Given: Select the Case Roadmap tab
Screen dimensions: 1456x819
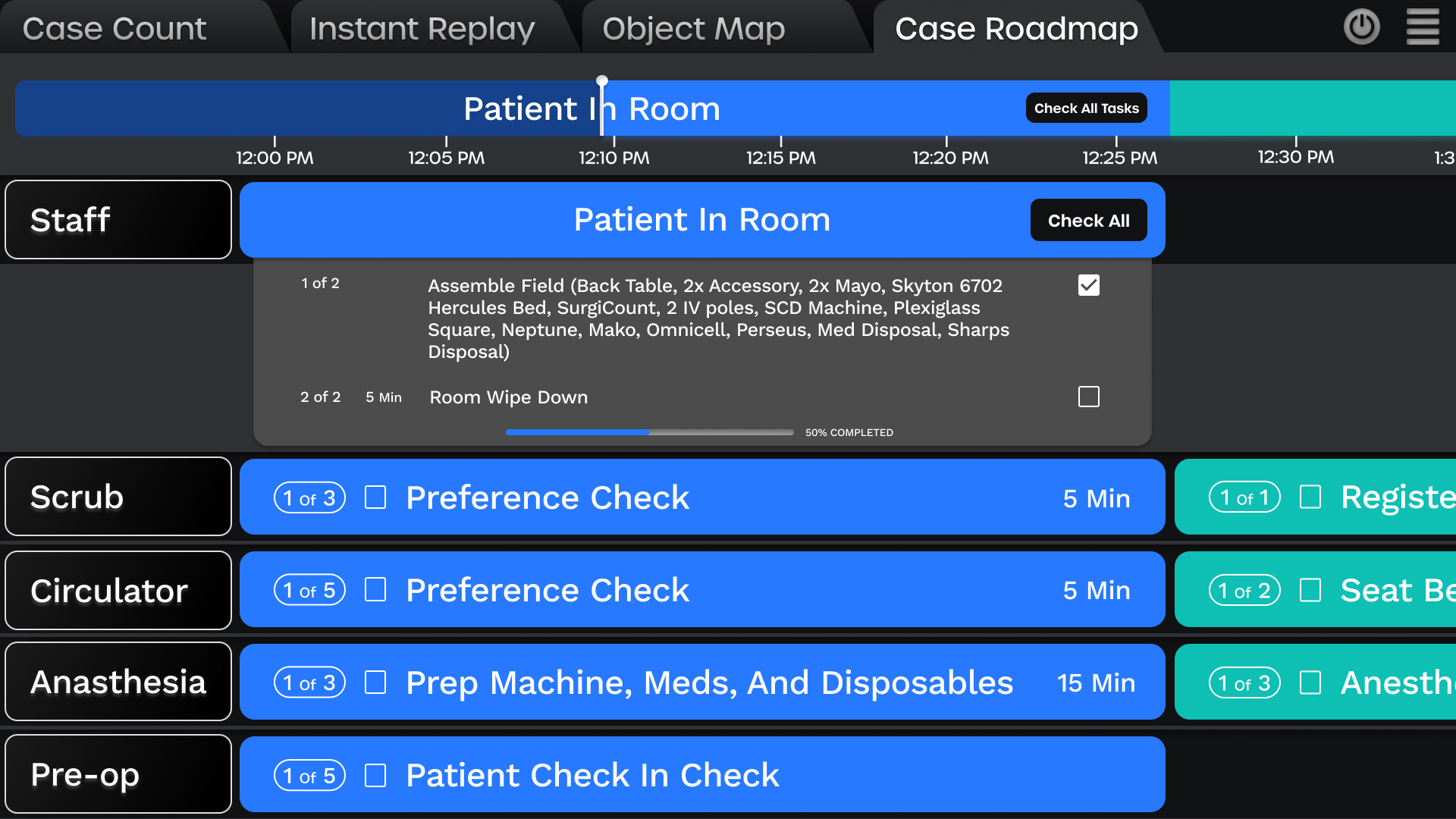Looking at the screenshot, I should pyautogui.click(x=1016, y=27).
